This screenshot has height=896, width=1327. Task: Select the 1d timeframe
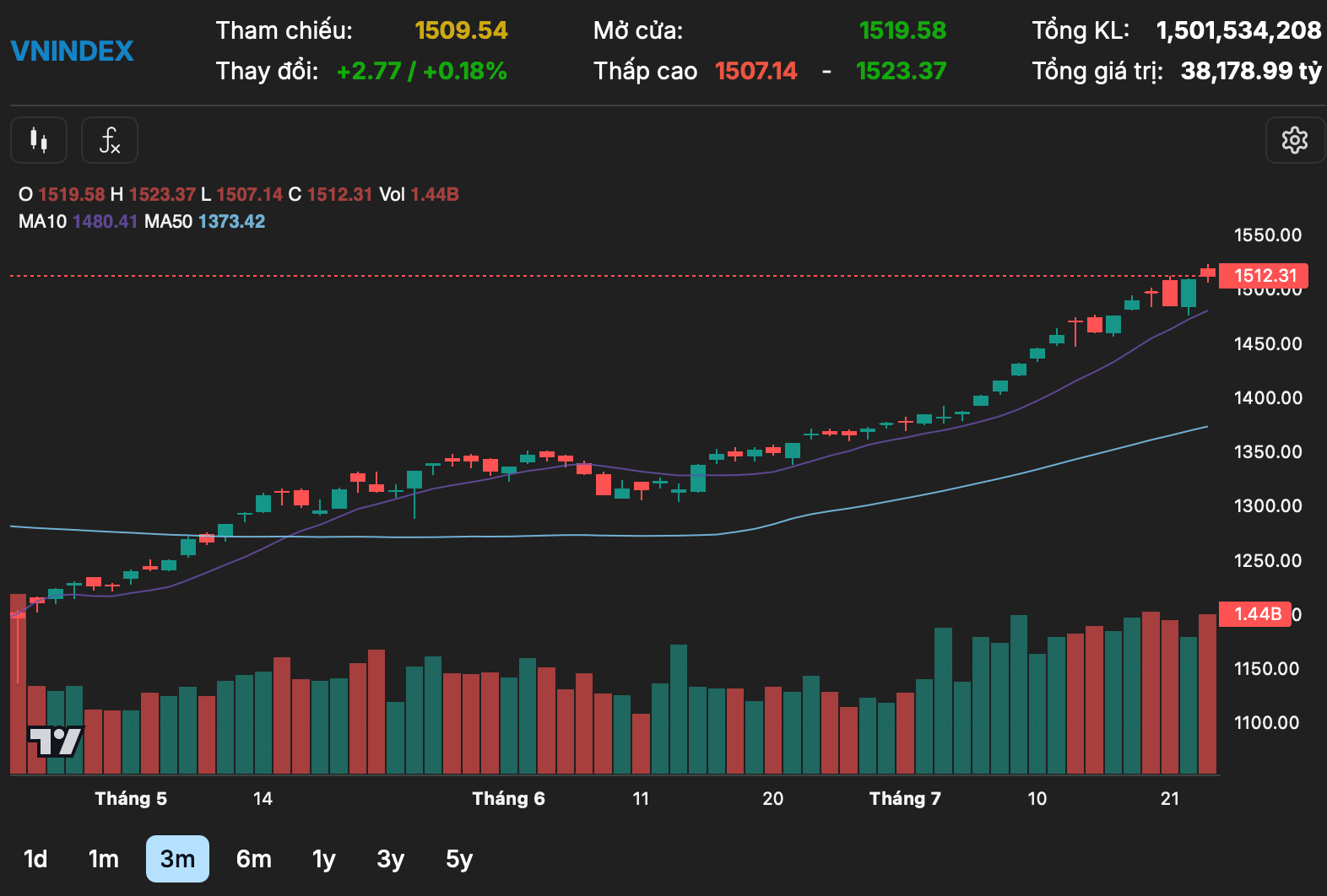click(35, 859)
